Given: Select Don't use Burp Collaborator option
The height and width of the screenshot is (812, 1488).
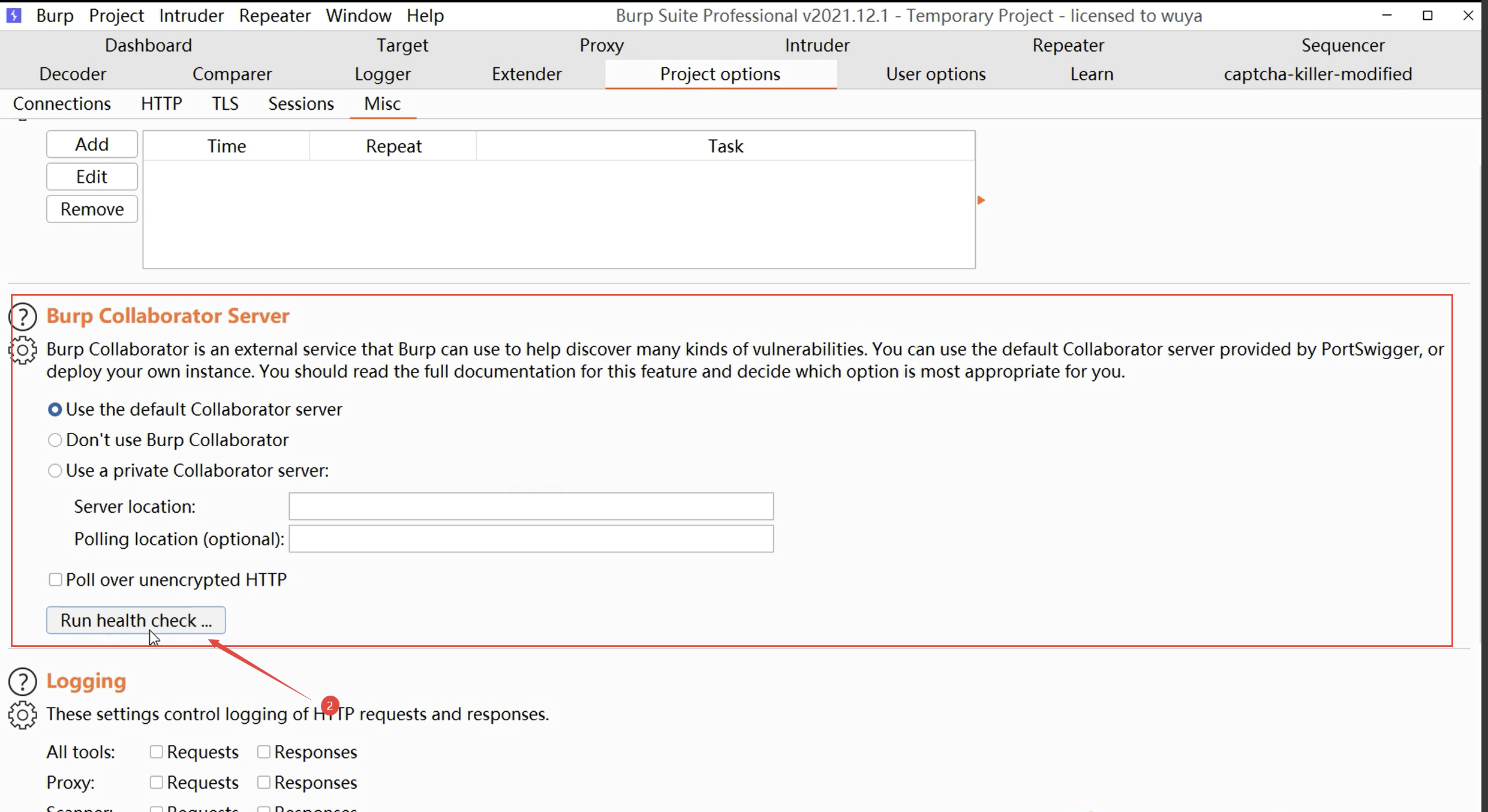Looking at the screenshot, I should click(x=55, y=440).
